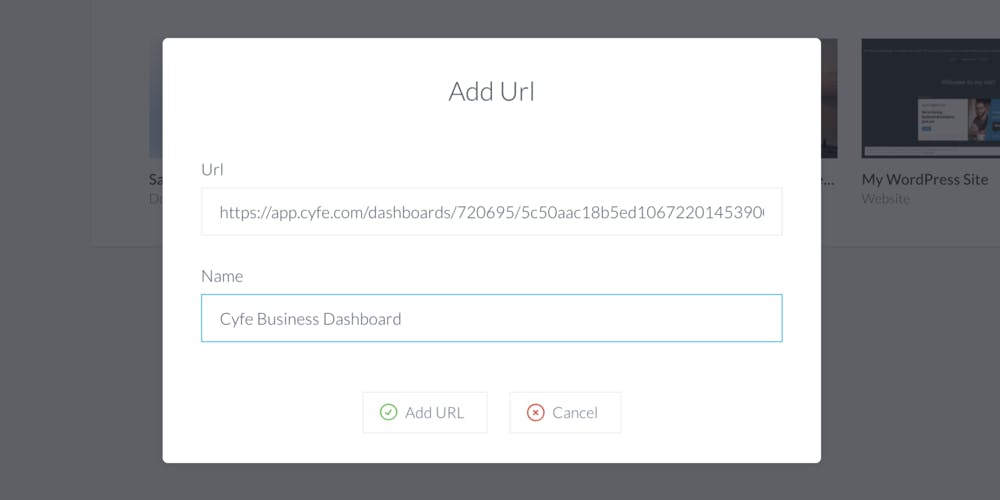This screenshot has height=500, width=1000.
Task: Click the truncated 'De' subtitle left of dialog
Action: point(156,199)
